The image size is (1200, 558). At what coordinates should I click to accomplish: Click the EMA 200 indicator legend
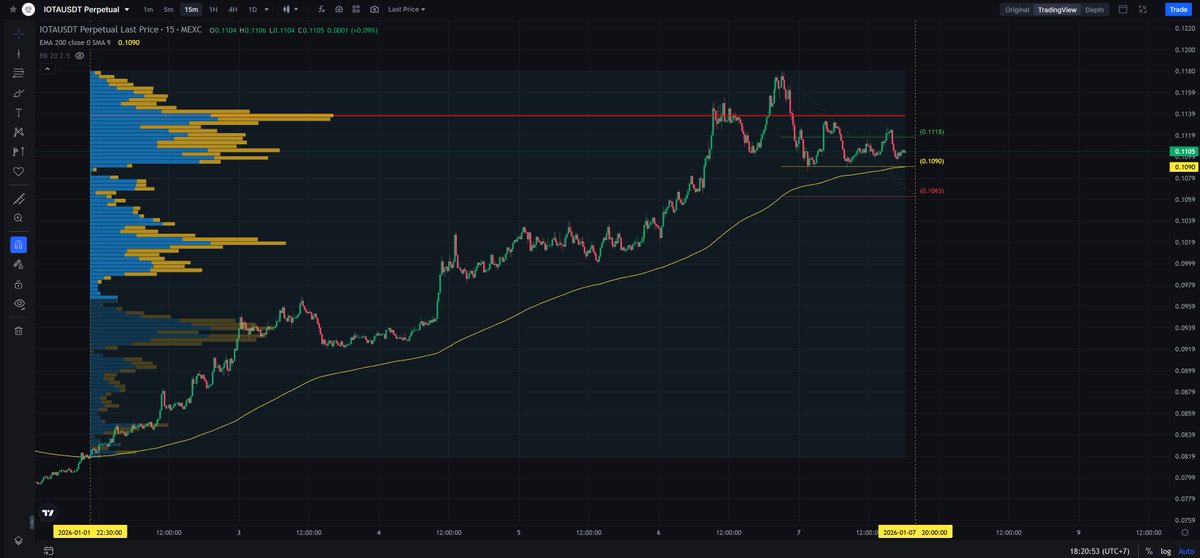point(76,42)
